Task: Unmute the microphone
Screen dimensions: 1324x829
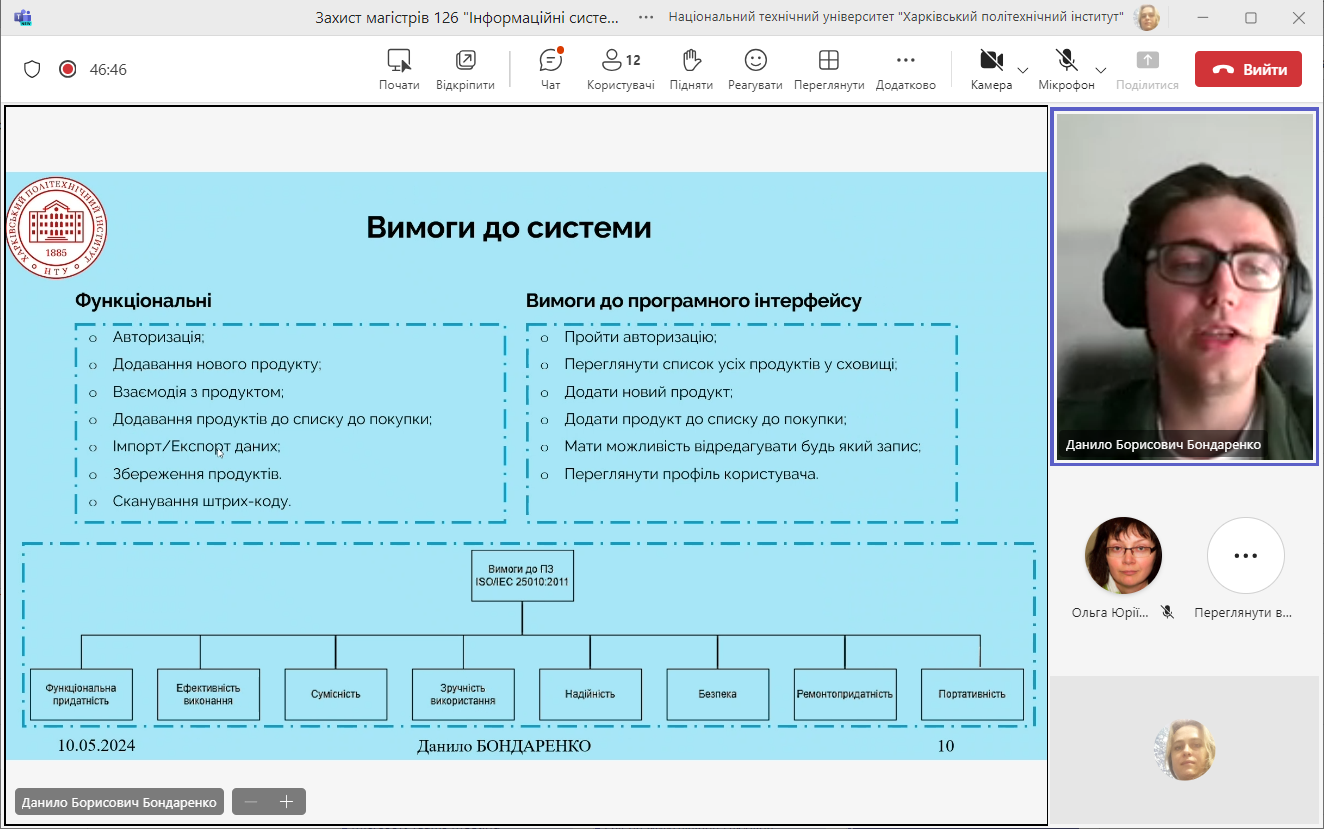Action: [1066, 68]
